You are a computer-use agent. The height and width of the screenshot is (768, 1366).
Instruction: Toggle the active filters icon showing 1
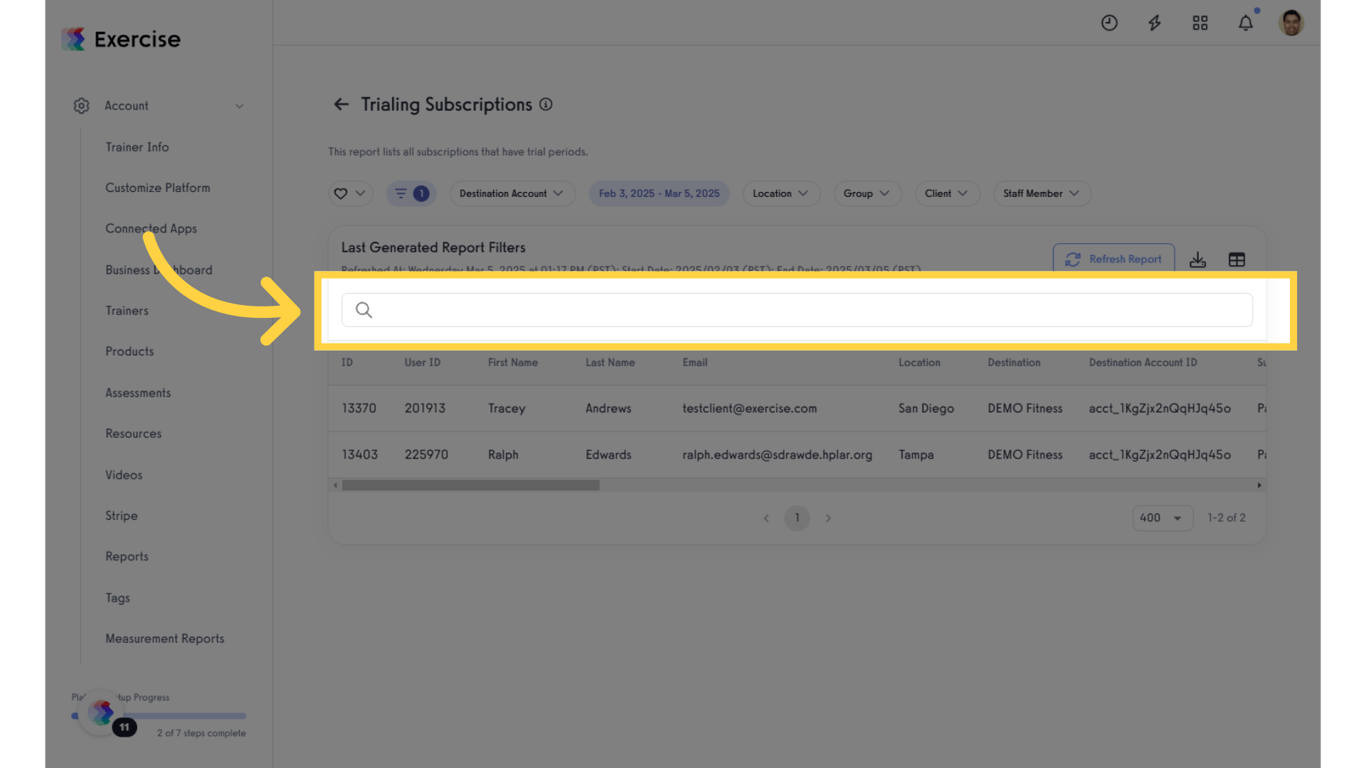[410, 193]
